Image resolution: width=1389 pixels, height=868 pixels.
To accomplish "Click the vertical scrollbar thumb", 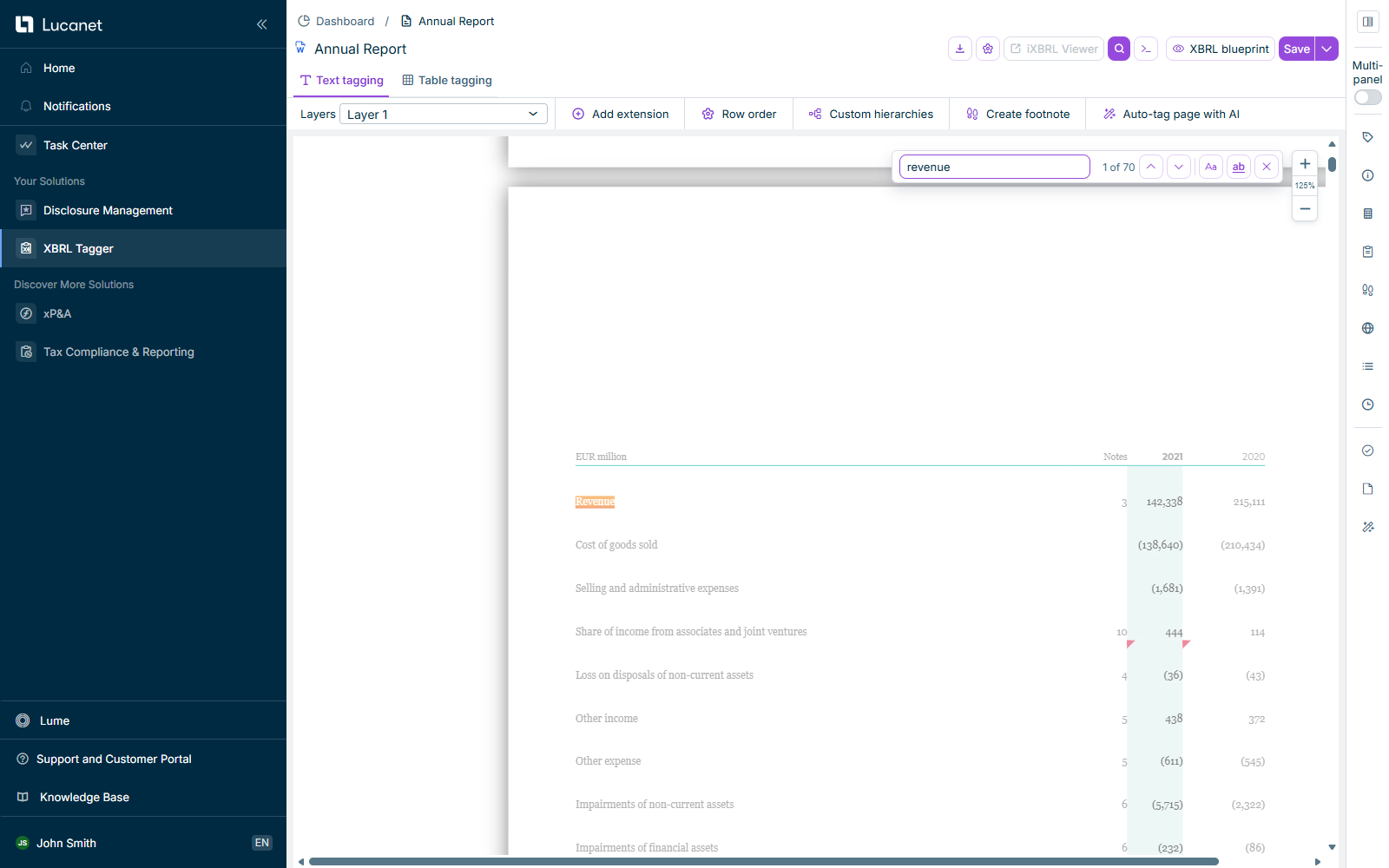I will point(1332,164).
